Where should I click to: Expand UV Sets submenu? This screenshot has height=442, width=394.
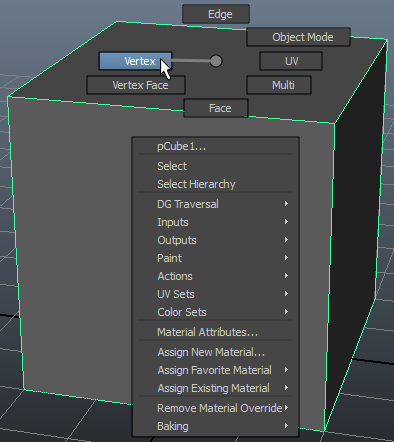click(215, 294)
